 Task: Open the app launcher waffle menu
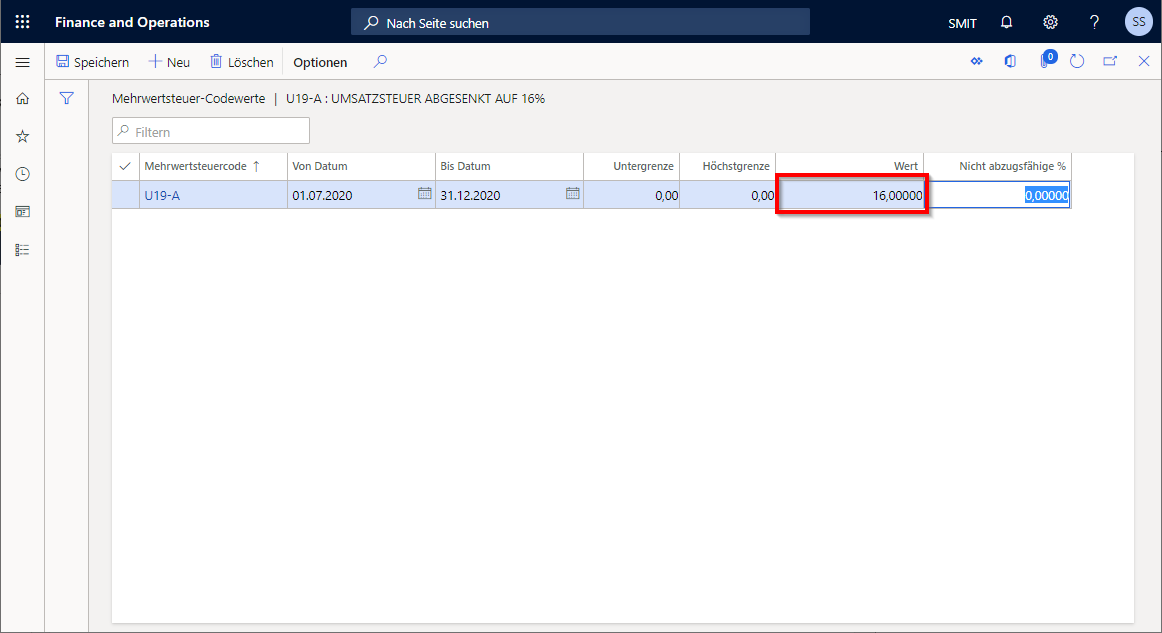coord(22,22)
